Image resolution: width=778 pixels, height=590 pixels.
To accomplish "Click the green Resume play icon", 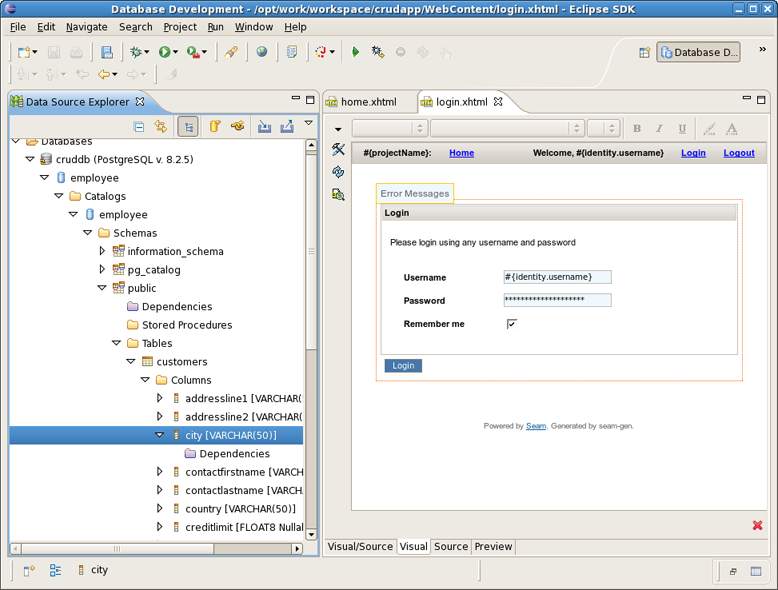I will (x=355, y=52).
